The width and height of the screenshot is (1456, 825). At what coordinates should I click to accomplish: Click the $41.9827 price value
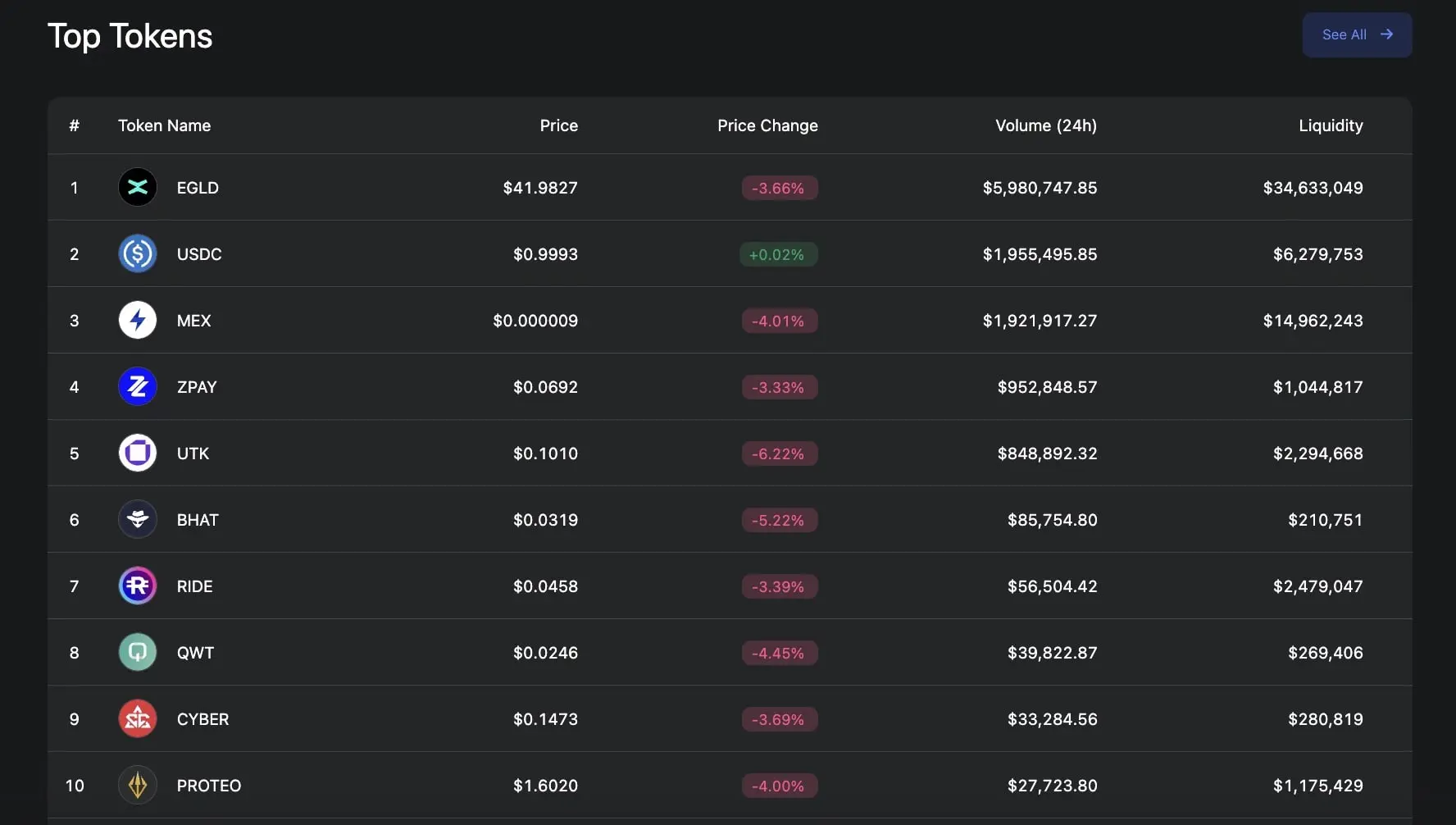coord(540,188)
